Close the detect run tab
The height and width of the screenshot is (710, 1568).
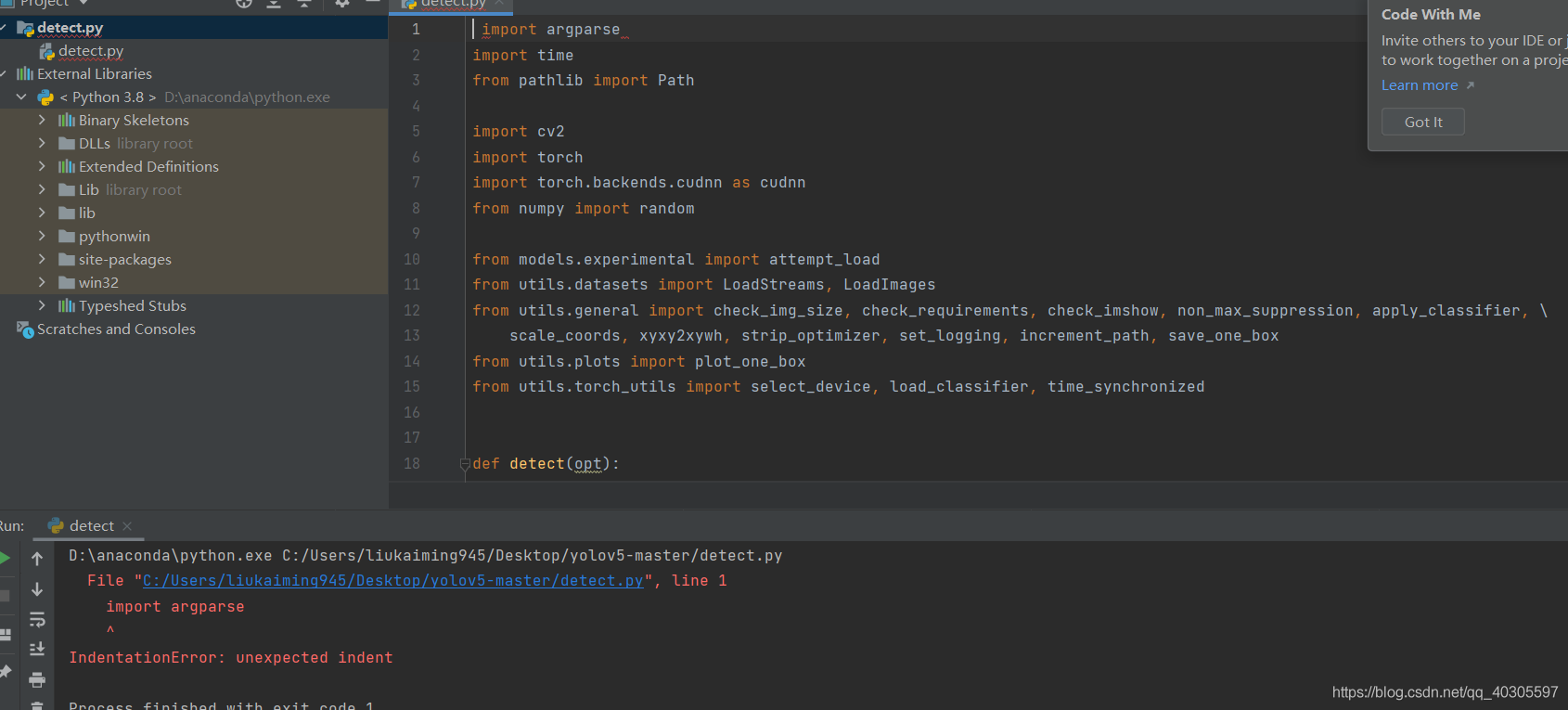point(127,526)
